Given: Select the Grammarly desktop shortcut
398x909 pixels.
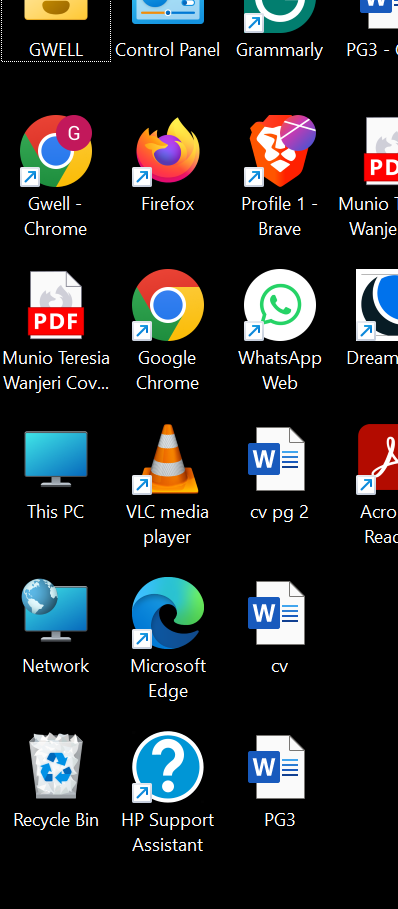Looking at the screenshot, I should pos(279,16).
